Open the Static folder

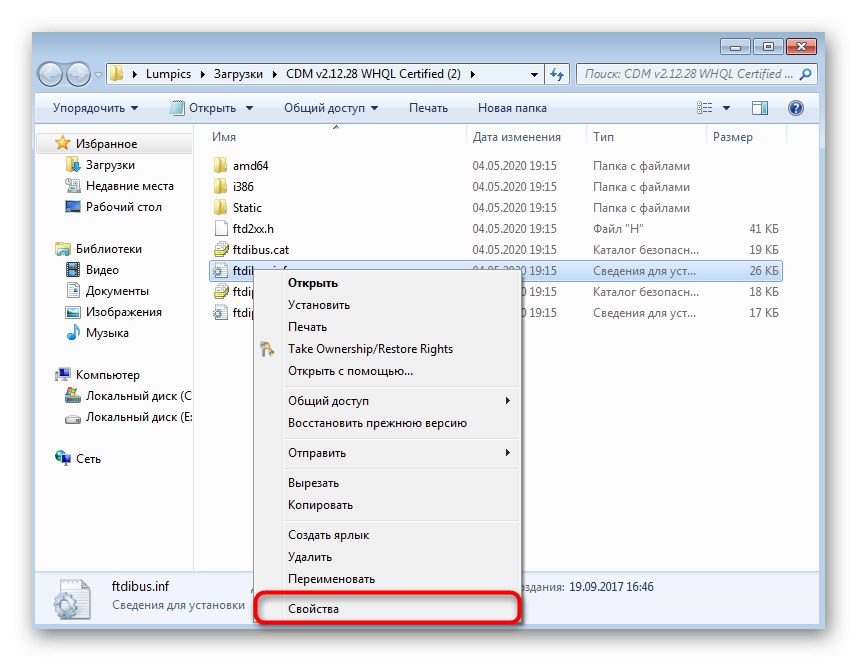[245, 207]
